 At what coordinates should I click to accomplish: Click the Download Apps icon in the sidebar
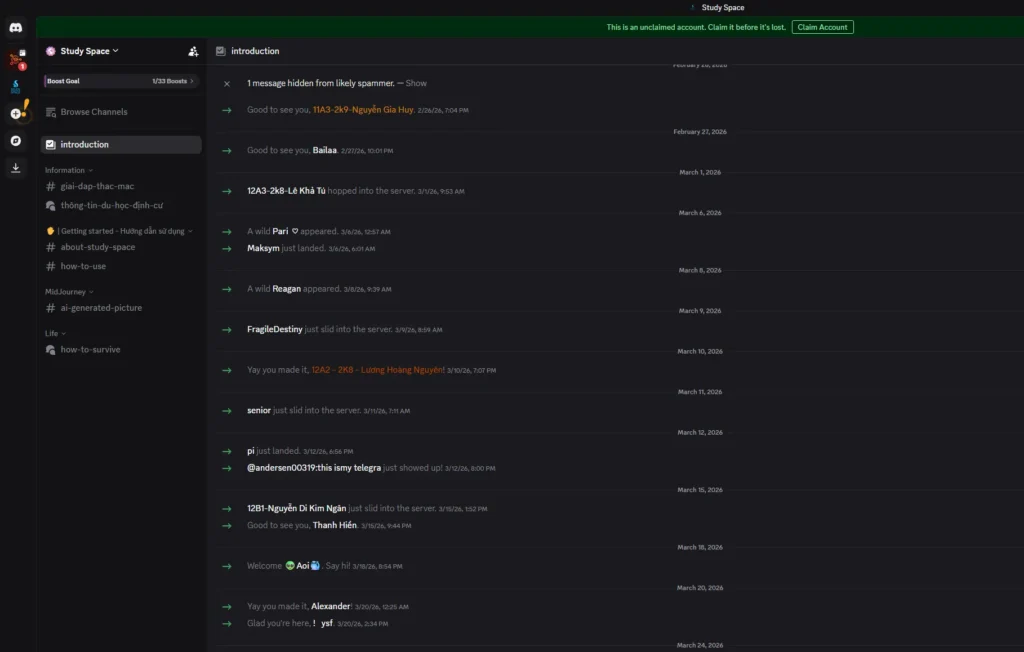pos(15,167)
